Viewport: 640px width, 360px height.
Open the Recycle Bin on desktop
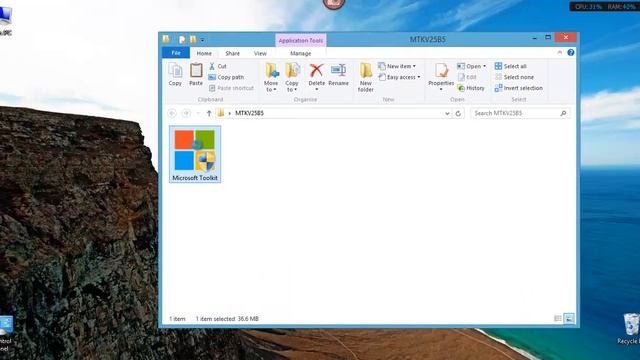tap(630, 329)
